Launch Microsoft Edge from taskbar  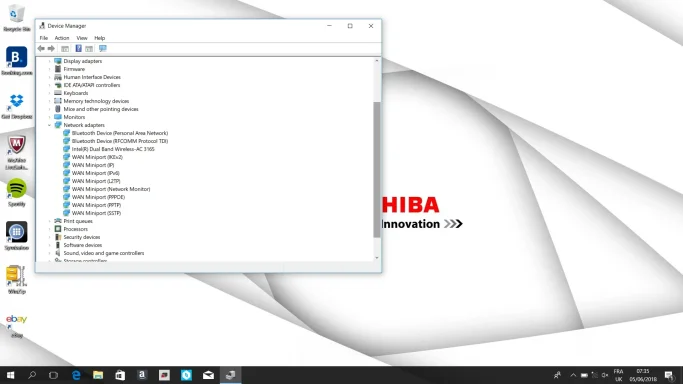tap(76, 375)
